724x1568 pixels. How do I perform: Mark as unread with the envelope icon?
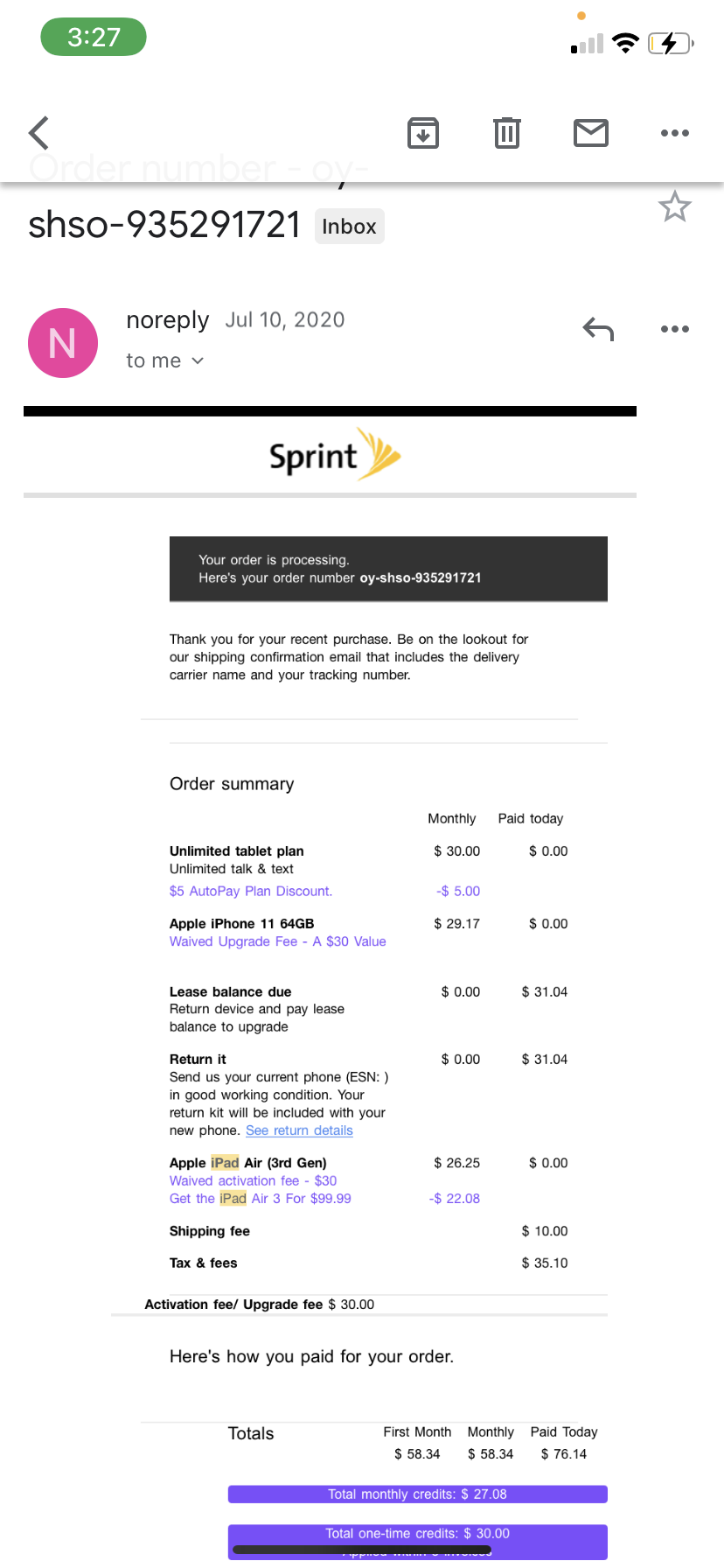(x=591, y=133)
